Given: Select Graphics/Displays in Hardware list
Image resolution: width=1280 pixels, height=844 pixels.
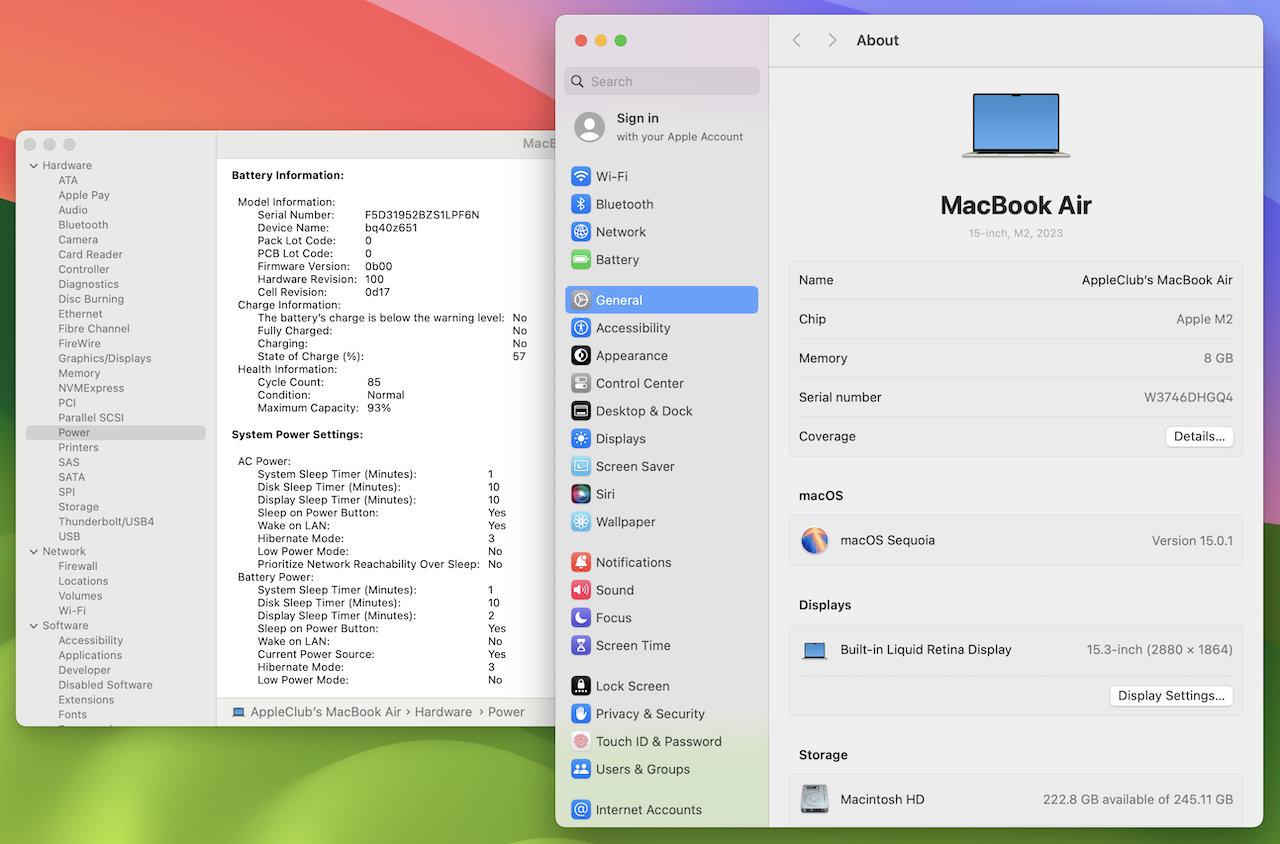Looking at the screenshot, I should click(x=105, y=358).
